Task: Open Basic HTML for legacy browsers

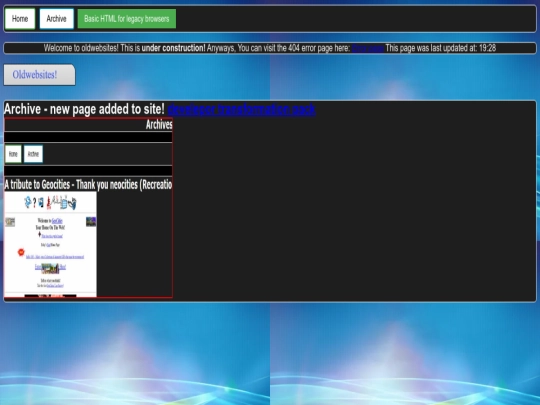Action: pyautogui.click(x=127, y=19)
